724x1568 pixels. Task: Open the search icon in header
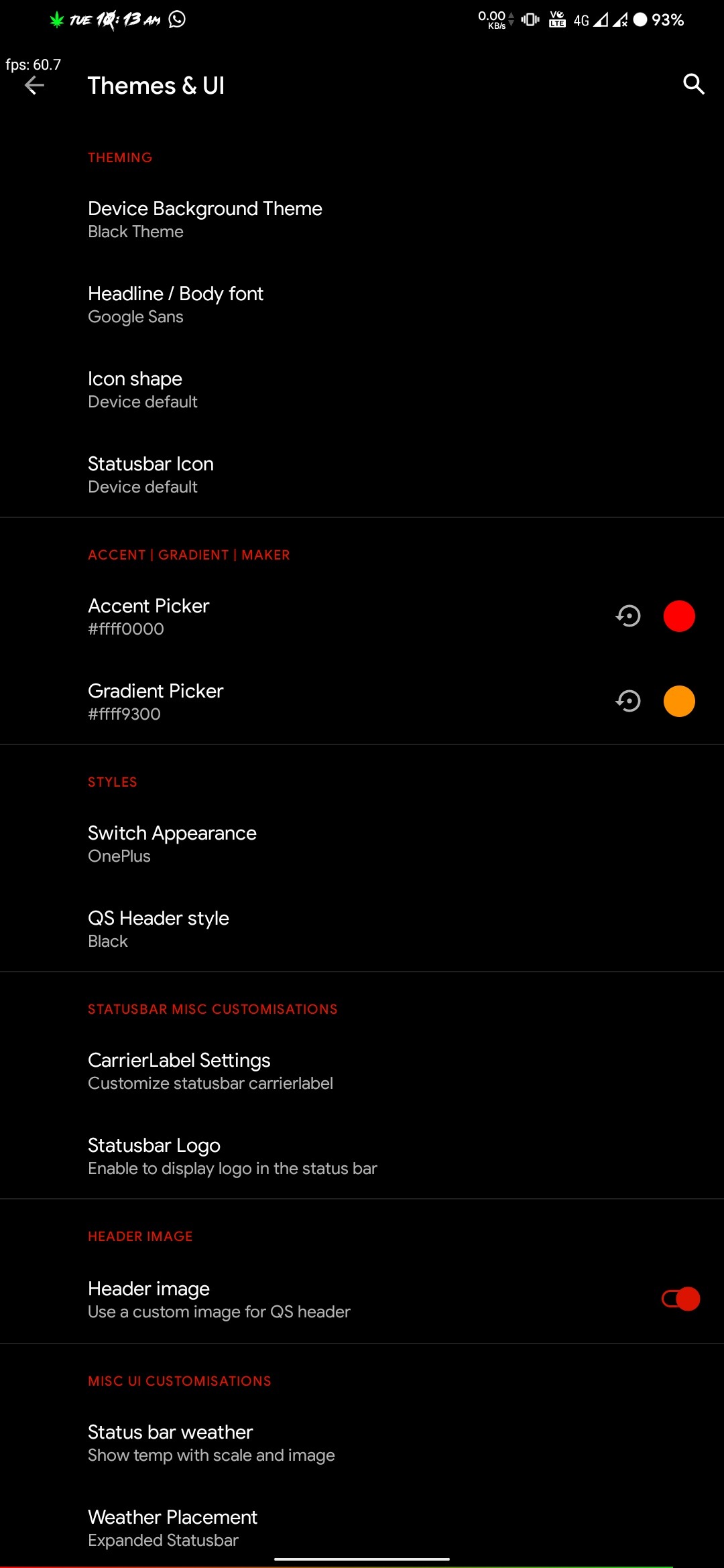693,84
